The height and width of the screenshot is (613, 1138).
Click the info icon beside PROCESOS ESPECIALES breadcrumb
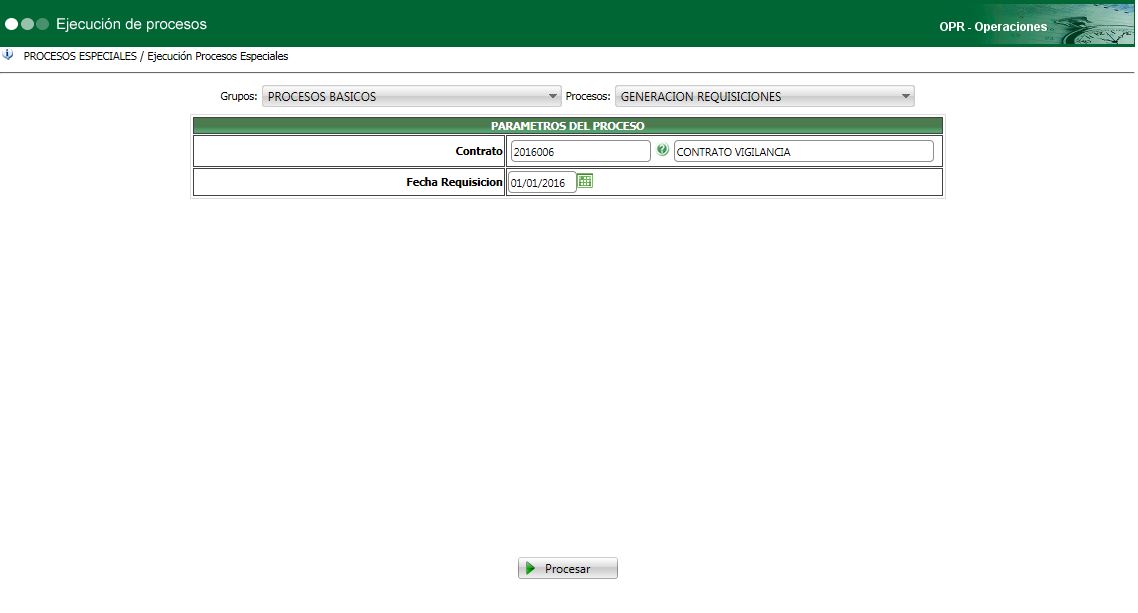click(x=7, y=55)
